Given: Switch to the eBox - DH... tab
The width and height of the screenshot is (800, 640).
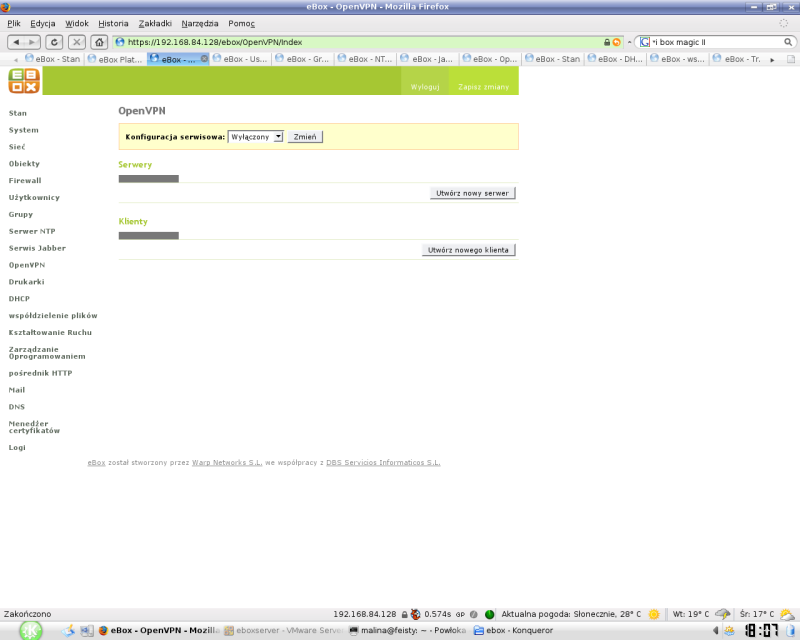Looking at the screenshot, I should tap(615, 59).
